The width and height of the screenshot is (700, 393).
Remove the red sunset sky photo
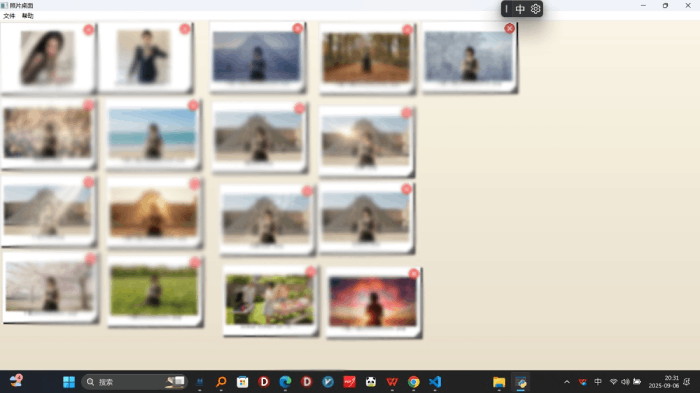[414, 273]
